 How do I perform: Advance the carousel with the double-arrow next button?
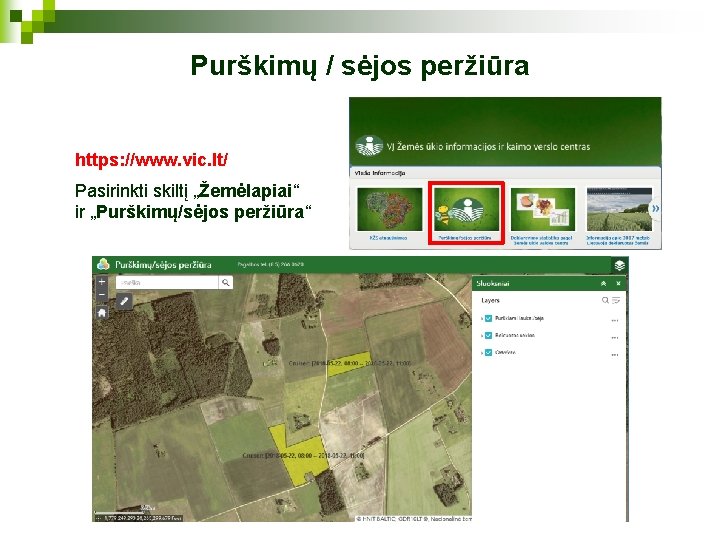[x=655, y=208]
